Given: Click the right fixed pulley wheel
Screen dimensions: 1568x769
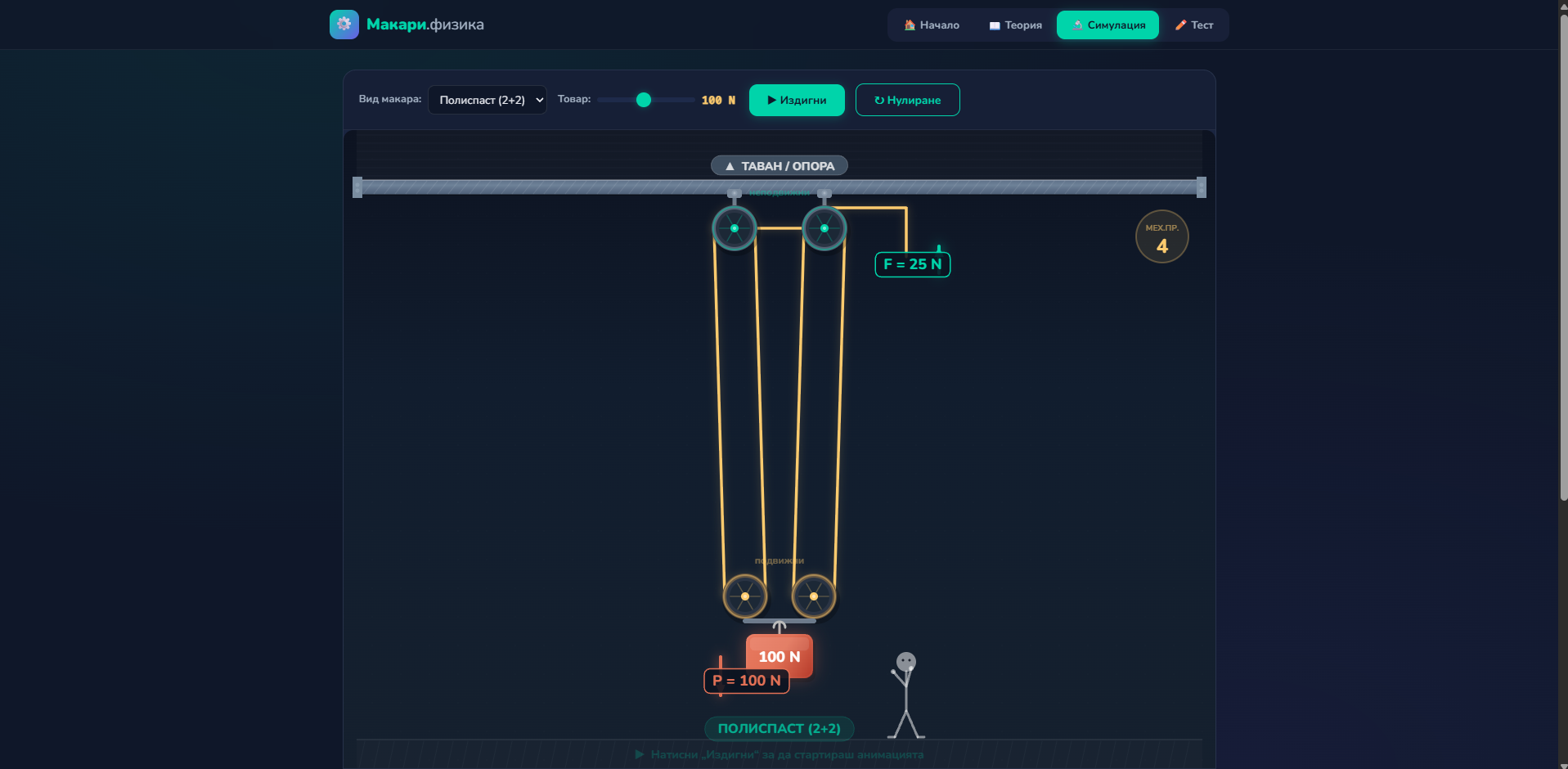Looking at the screenshot, I should click(824, 228).
